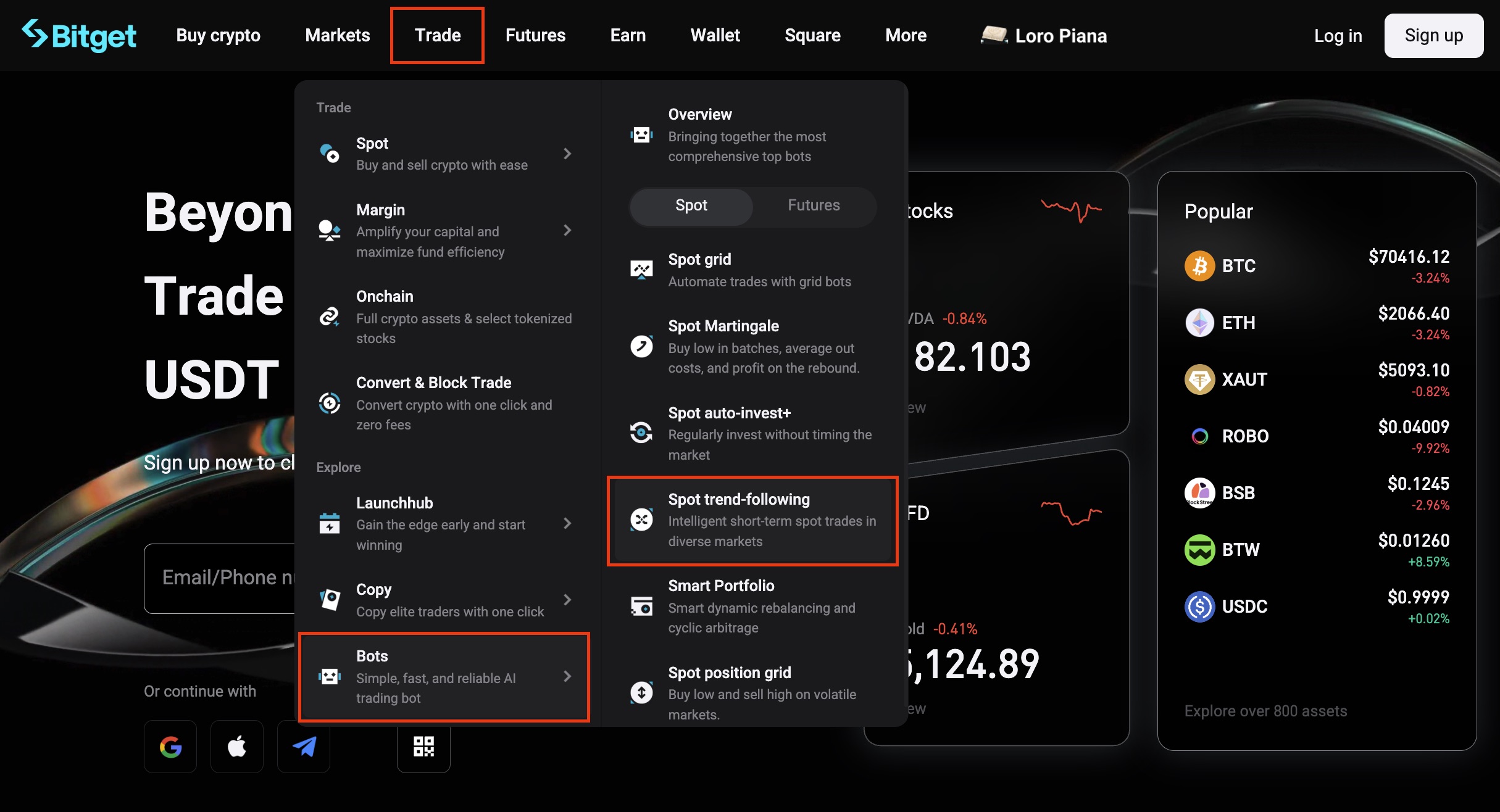1500x812 pixels.
Task: Open the QR code login option
Action: click(423, 748)
